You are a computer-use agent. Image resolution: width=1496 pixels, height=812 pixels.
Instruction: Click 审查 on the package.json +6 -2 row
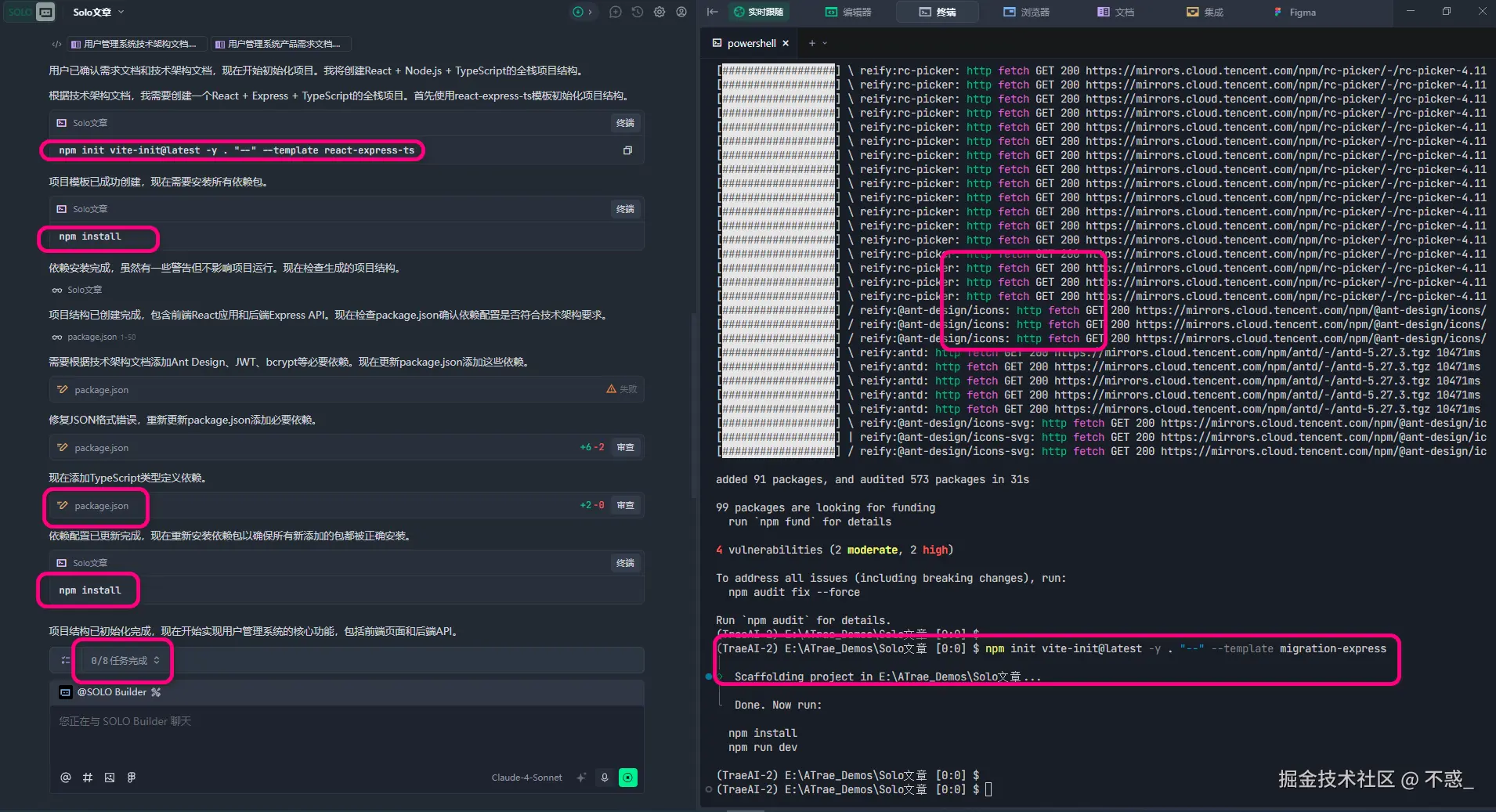click(x=625, y=447)
